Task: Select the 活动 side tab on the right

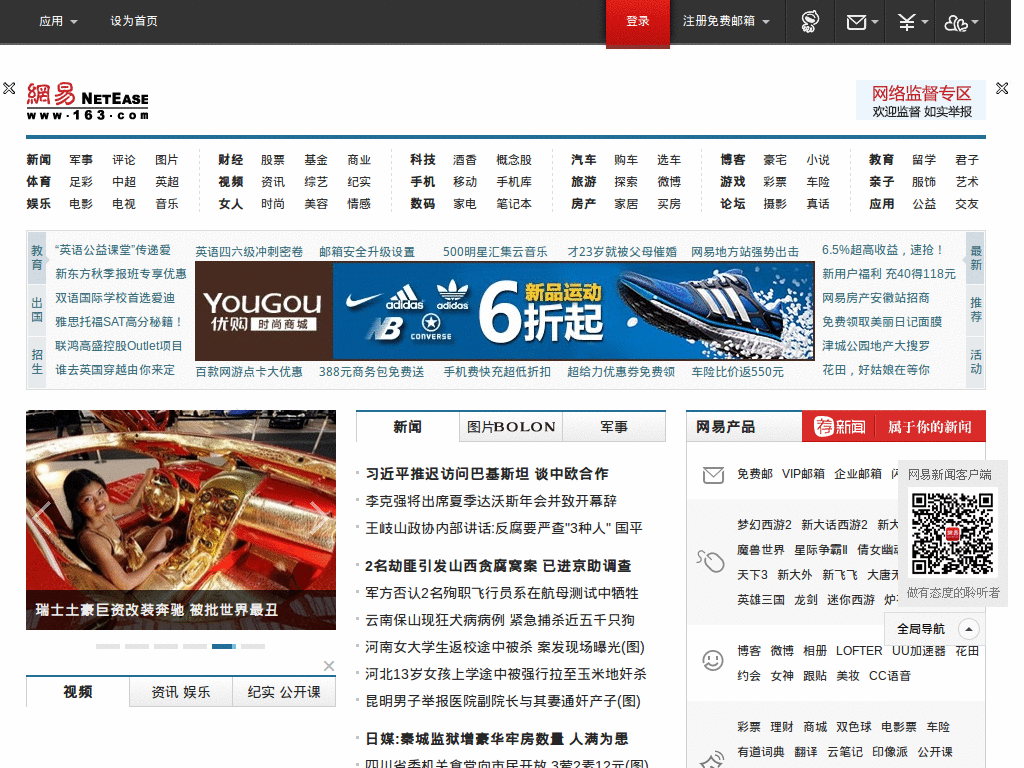Action: pyautogui.click(x=976, y=362)
